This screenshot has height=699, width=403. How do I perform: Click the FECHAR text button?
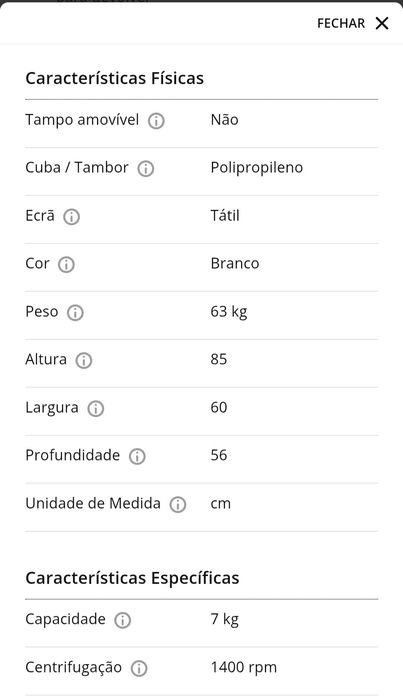tap(341, 23)
